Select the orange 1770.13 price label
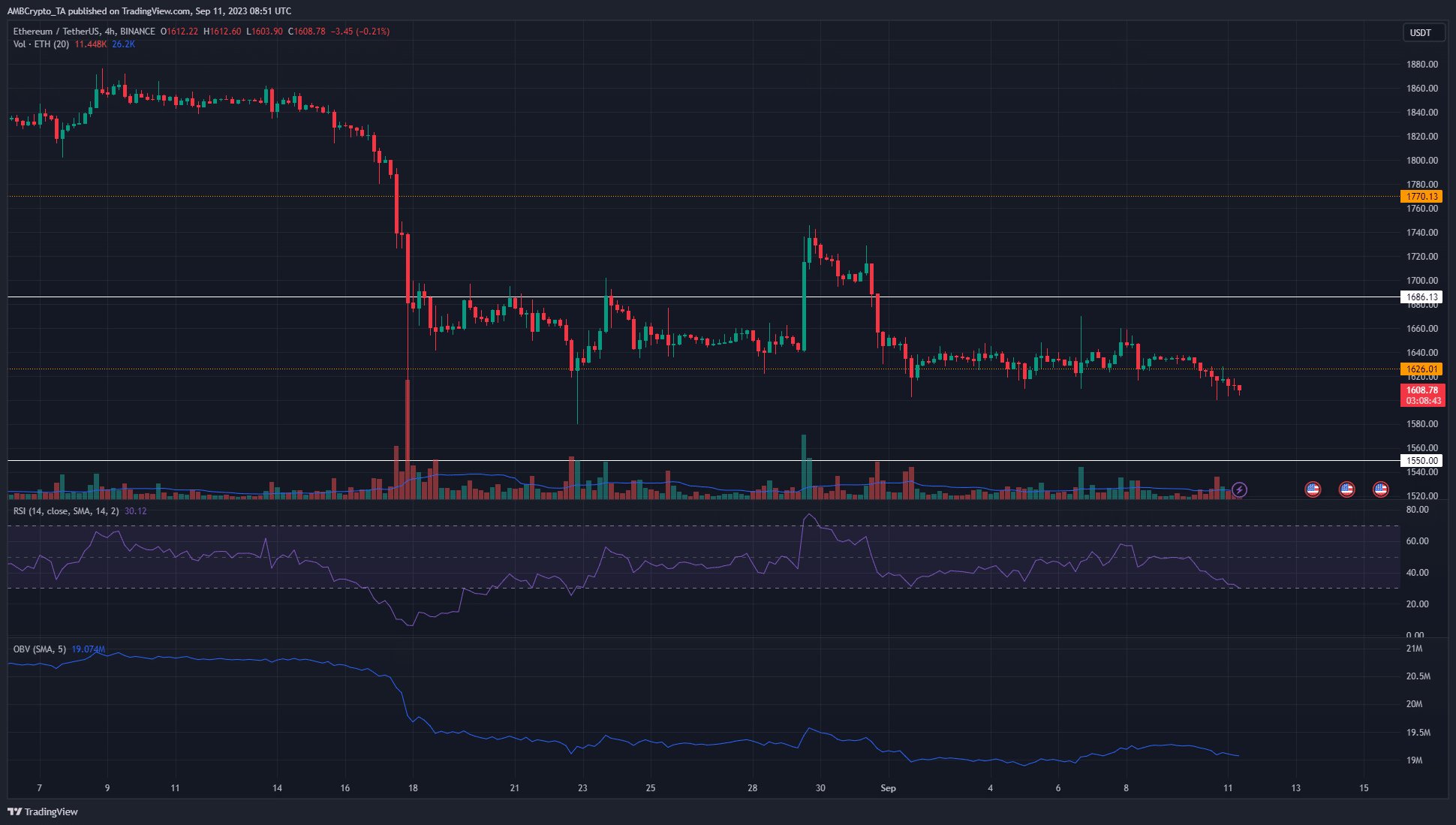Image resolution: width=1456 pixels, height=825 pixels. pos(1421,197)
